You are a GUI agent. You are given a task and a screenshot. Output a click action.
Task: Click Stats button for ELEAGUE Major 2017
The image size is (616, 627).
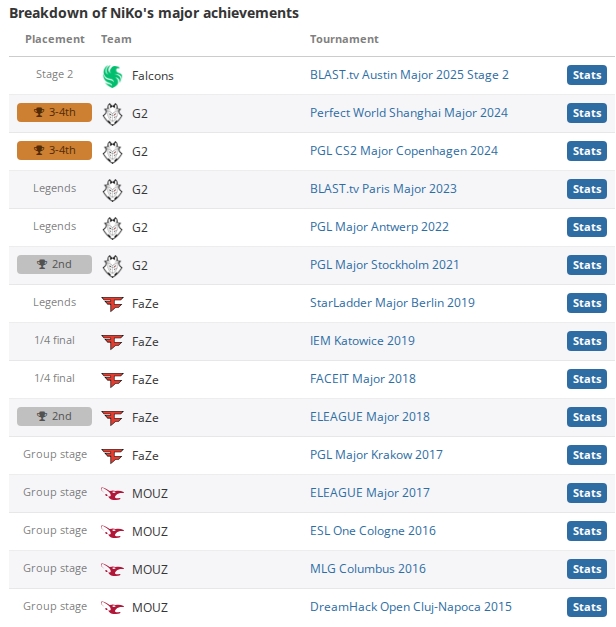[x=587, y=493]
